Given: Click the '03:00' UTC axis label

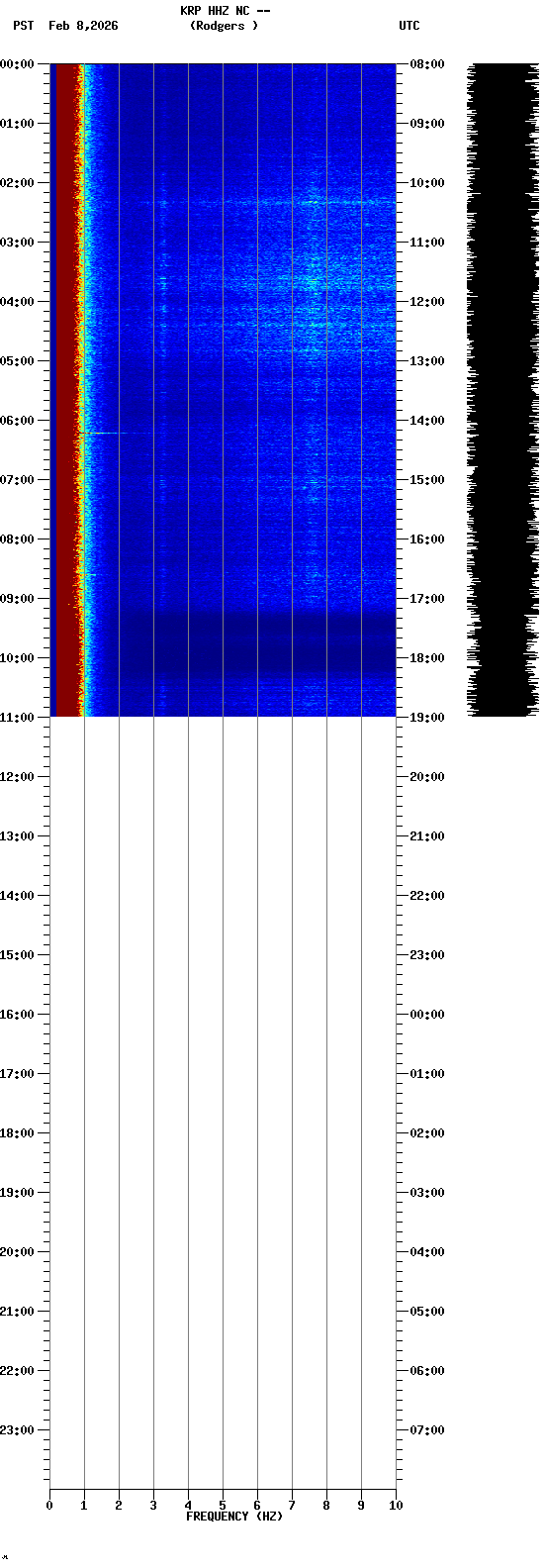Looking at the screenshot, I should tap(427, 1193).
